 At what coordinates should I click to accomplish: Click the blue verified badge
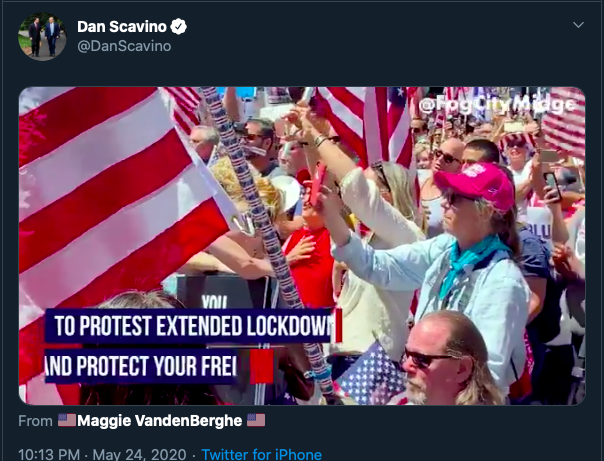click(179, 27)
